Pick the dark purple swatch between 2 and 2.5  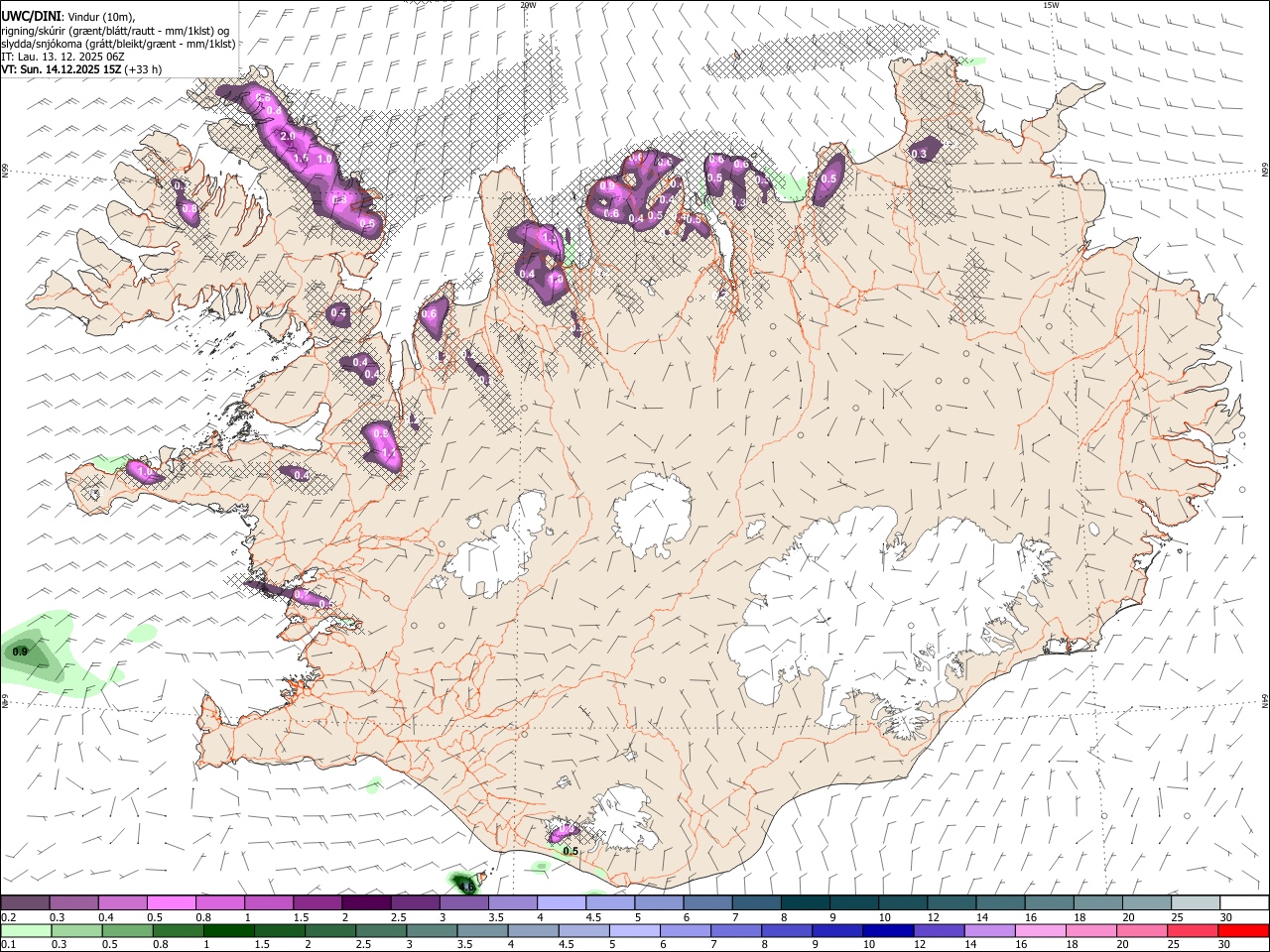tap(366, 902)
